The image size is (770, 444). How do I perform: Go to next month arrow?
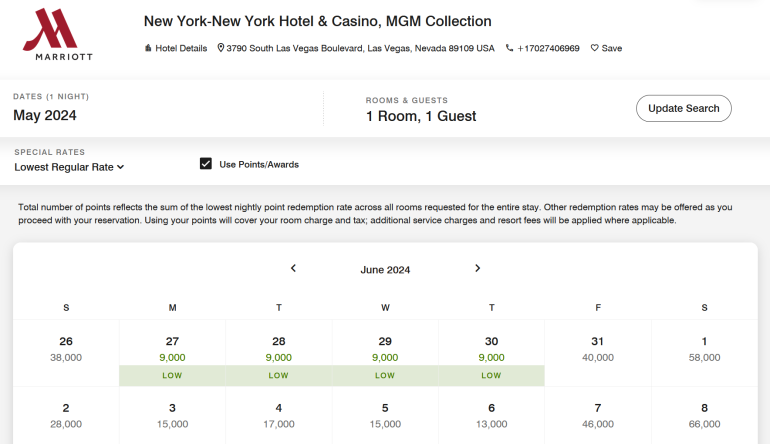tap(477, 268)
